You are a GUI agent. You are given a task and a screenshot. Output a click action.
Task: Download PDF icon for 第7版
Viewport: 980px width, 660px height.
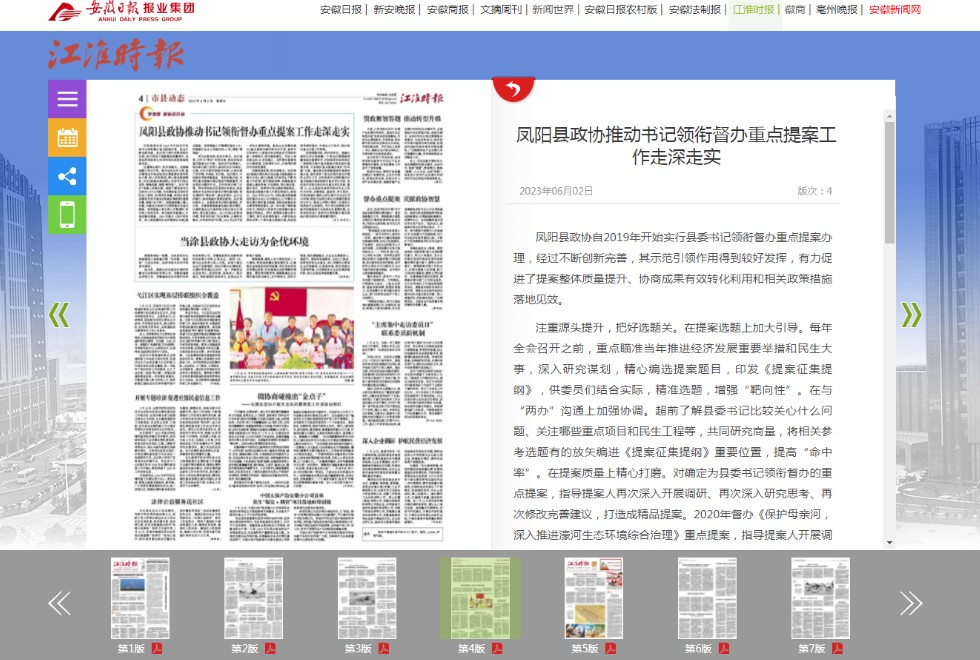(838, 649)
